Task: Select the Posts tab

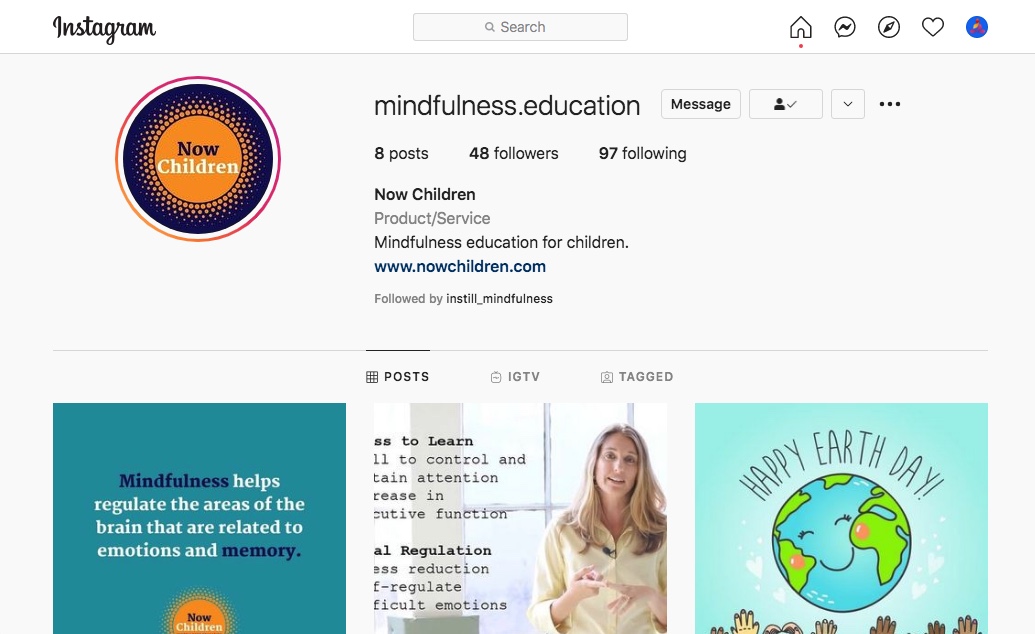Action: (x=397, y=376)
